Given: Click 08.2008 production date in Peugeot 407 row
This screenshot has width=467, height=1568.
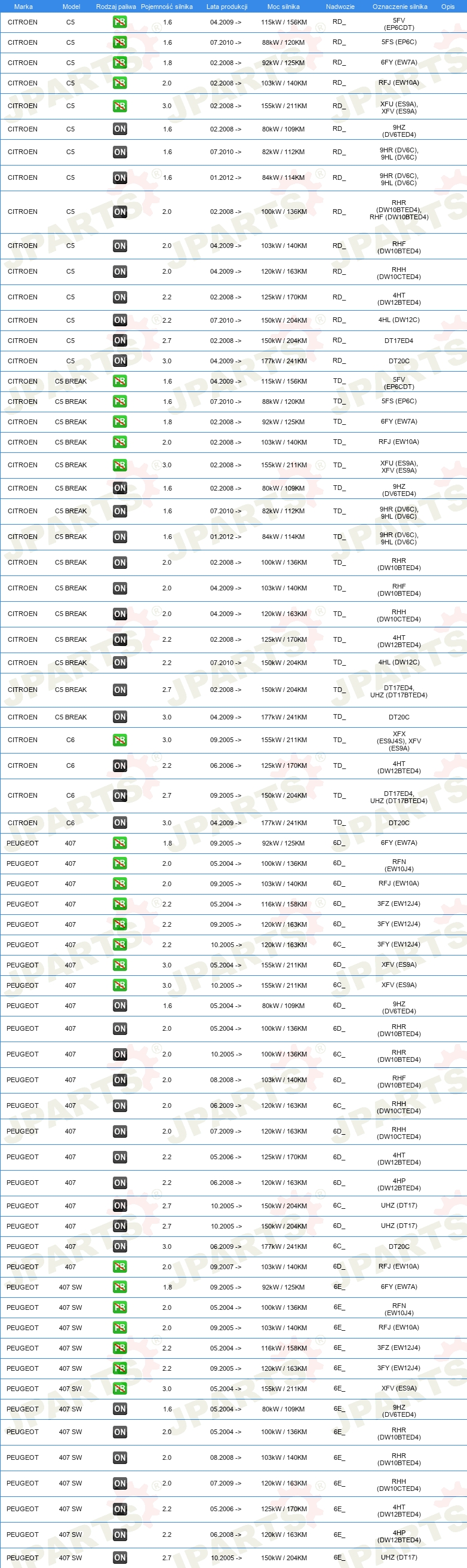Looking at the screenshot, I should (226, 1080).
